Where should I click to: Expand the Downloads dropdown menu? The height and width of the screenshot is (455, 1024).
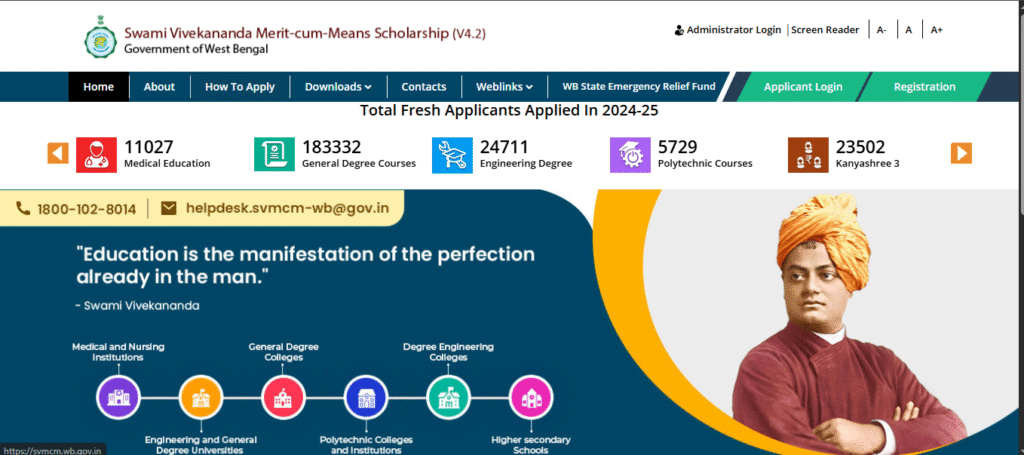(x=338, y=87)
